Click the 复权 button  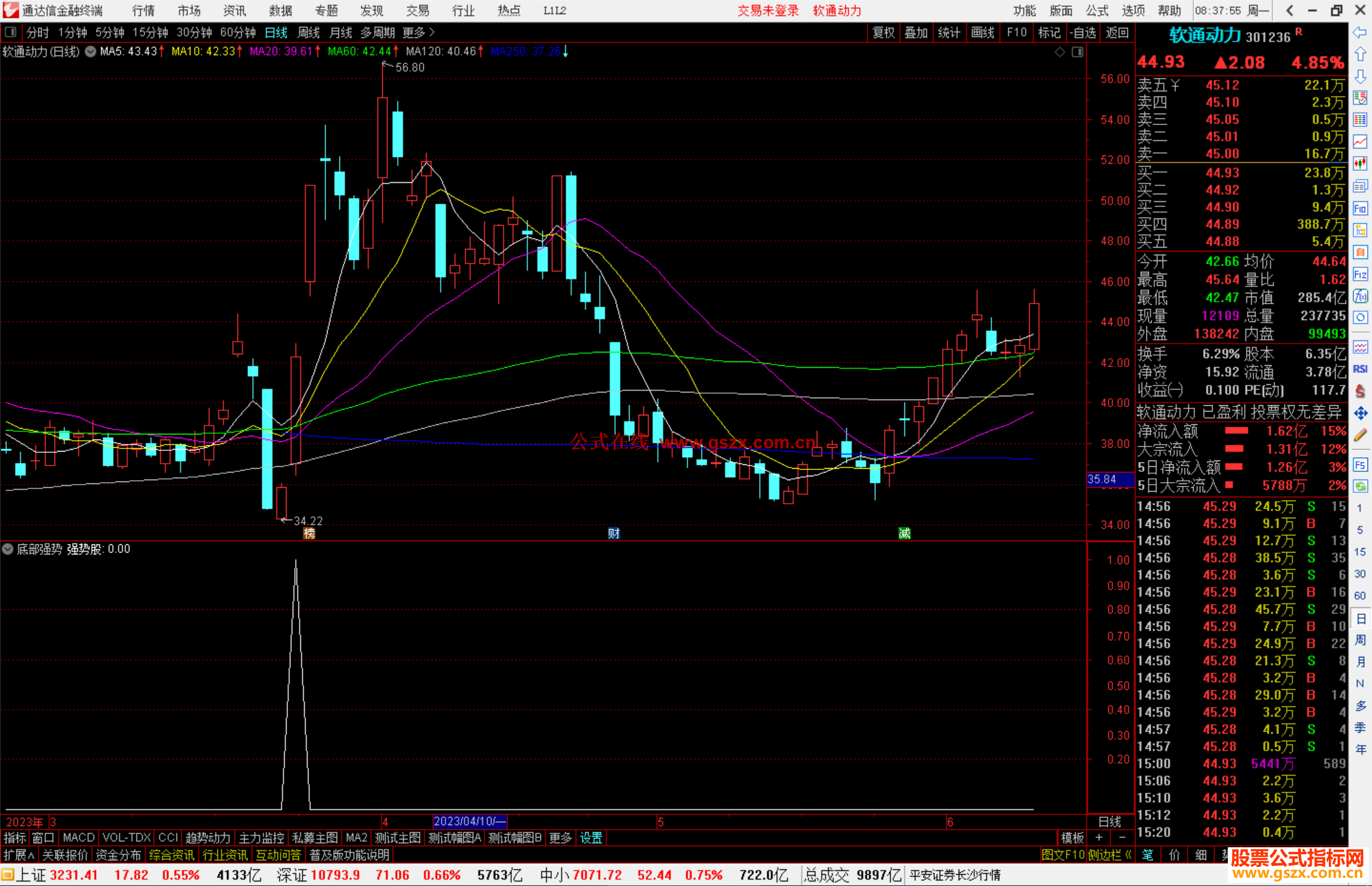tap(883, 32)
